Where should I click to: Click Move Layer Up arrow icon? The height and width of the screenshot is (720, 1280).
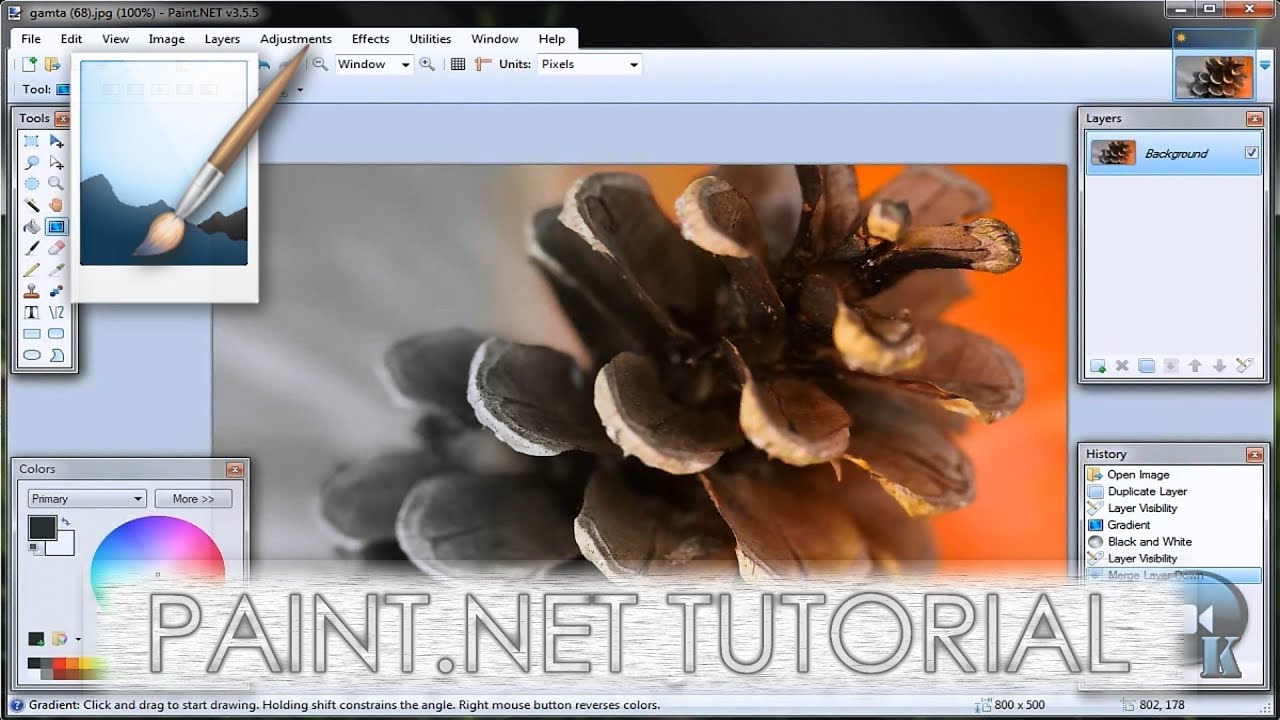1195,366
